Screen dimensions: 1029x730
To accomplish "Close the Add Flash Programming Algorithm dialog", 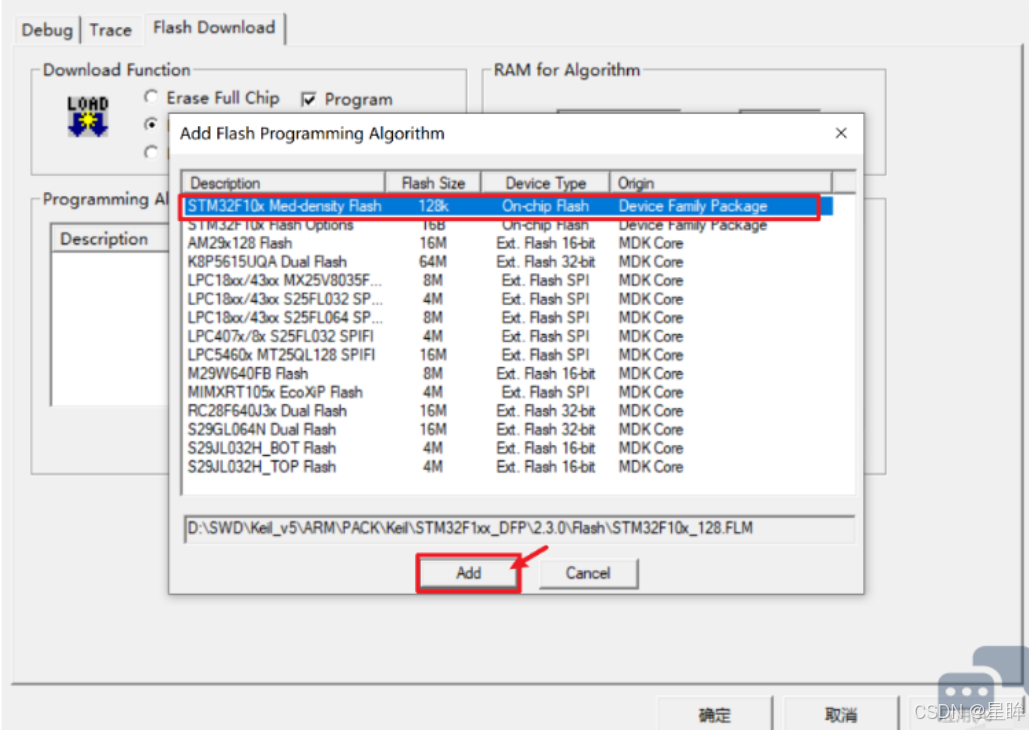I will point(841,133).
